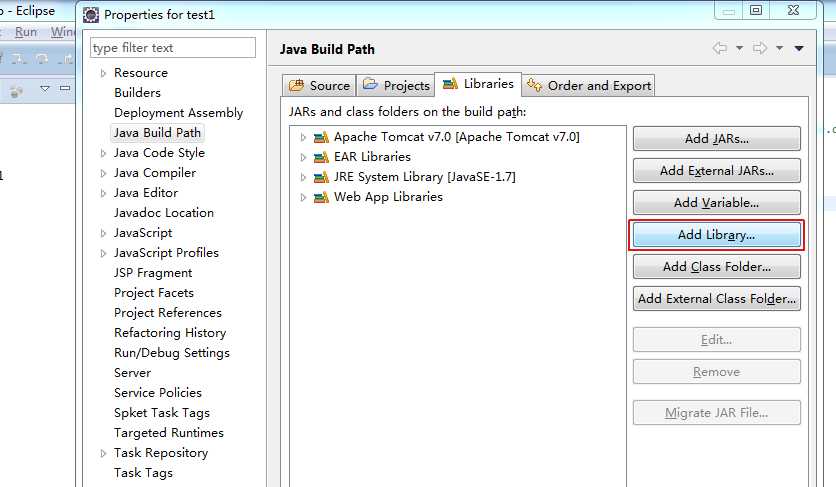Select Javadoc Location in the tree
This screenshot has width=836, height=487.
tap(164, 213)
